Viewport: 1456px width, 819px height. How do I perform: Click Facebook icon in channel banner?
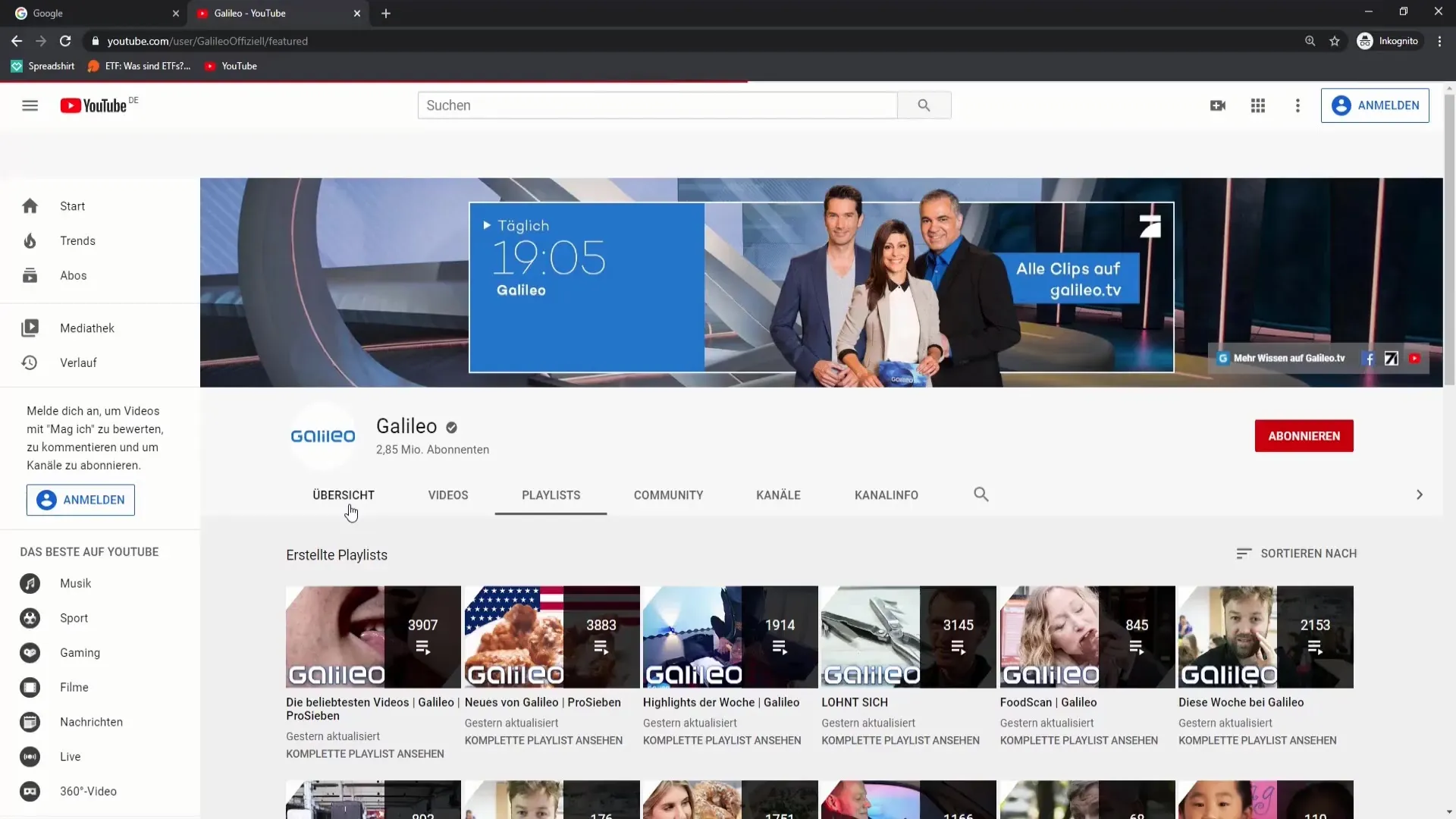1370,359
